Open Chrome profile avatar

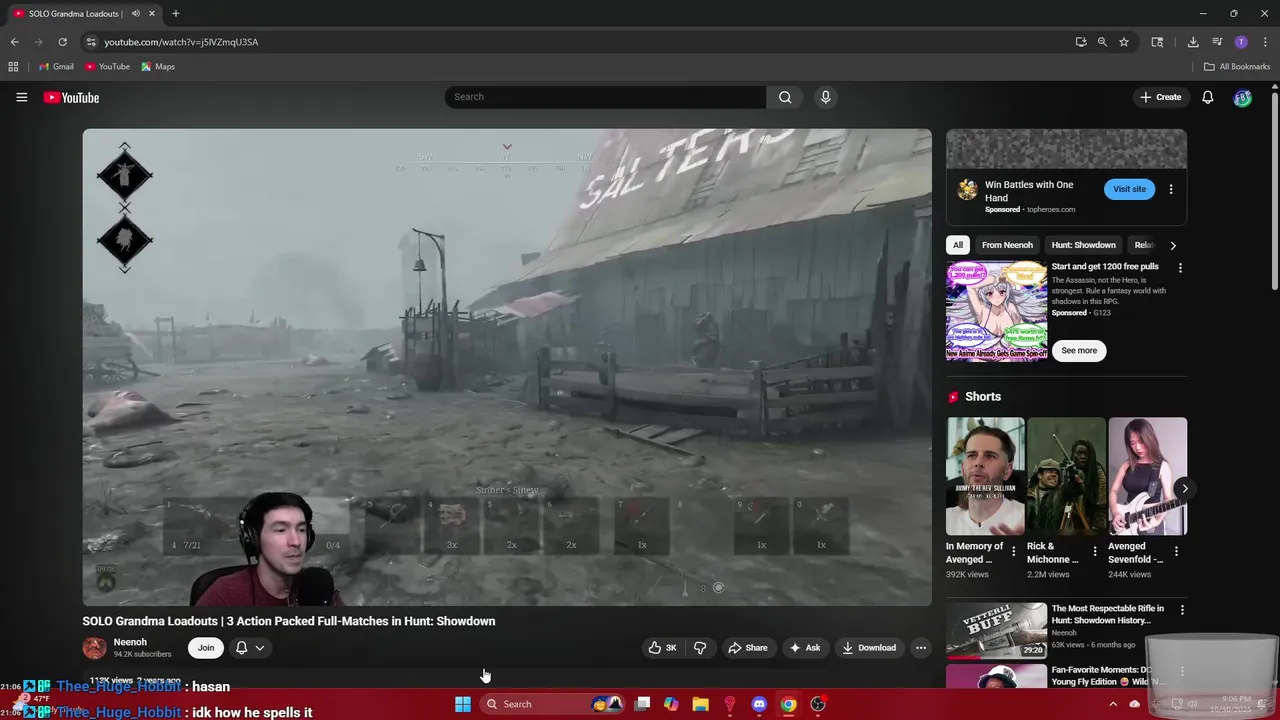[1241, 42]
